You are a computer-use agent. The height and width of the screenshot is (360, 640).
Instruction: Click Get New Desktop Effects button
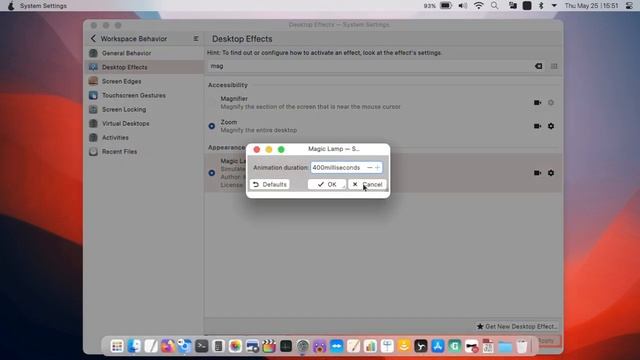[517, 327]
